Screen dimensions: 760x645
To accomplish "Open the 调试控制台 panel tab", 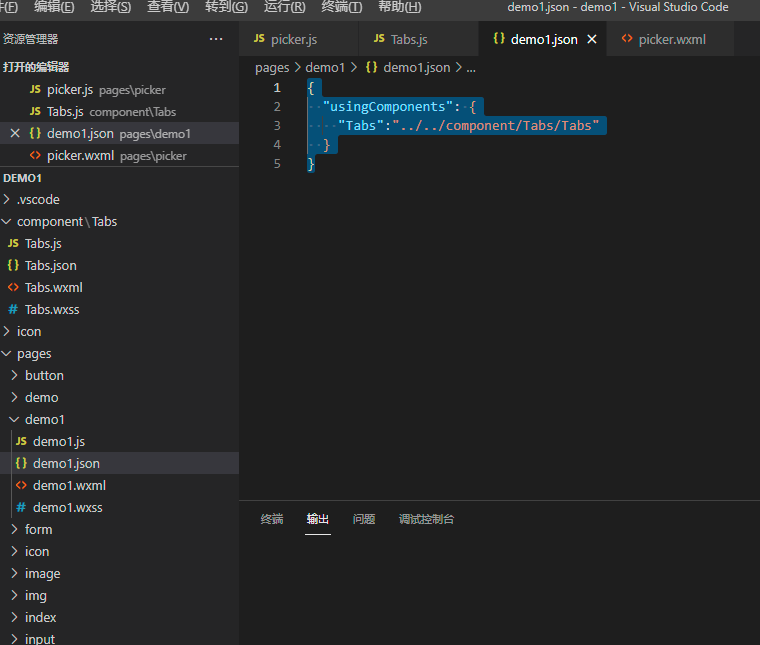I will coord(426,519).
